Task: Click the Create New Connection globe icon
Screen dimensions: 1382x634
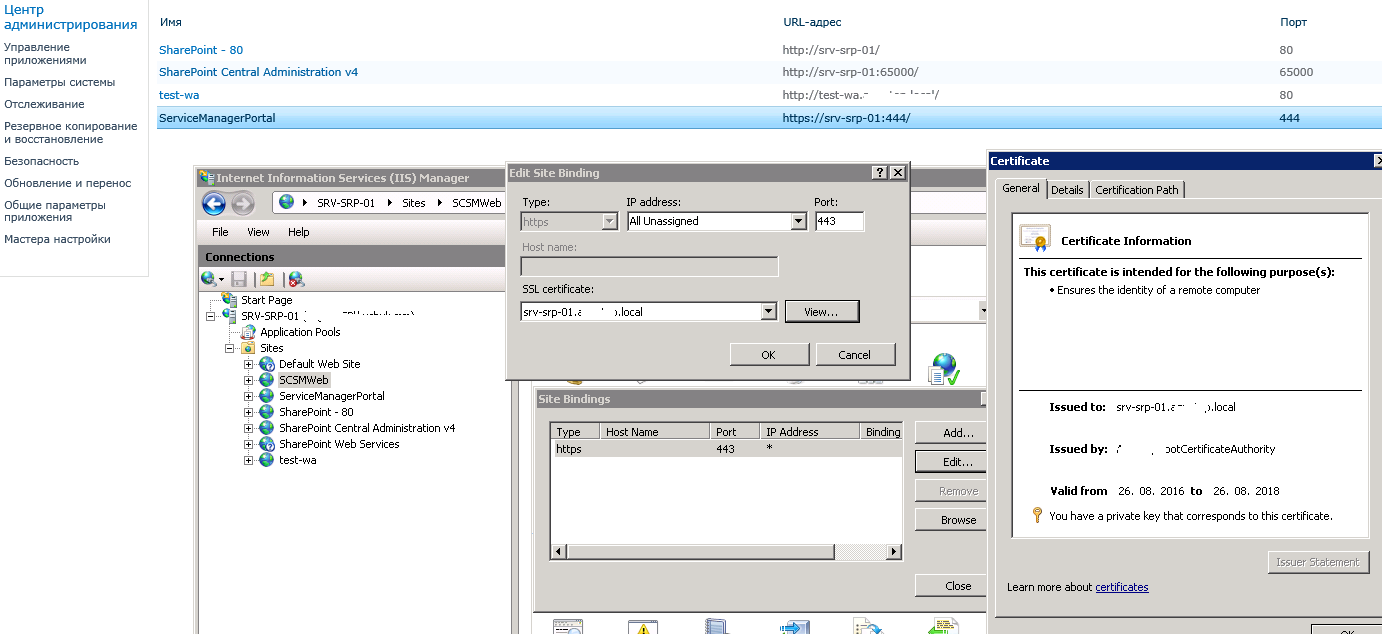Action: [209, 280]
